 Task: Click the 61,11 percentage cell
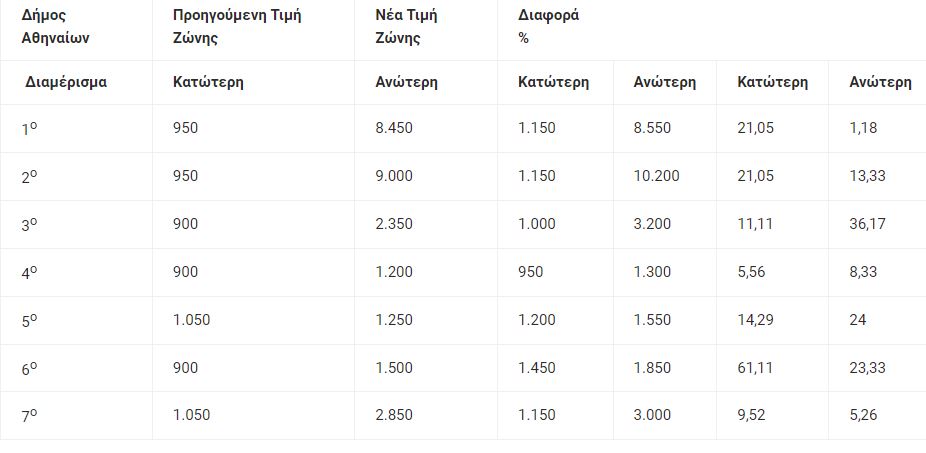point(755,367)
